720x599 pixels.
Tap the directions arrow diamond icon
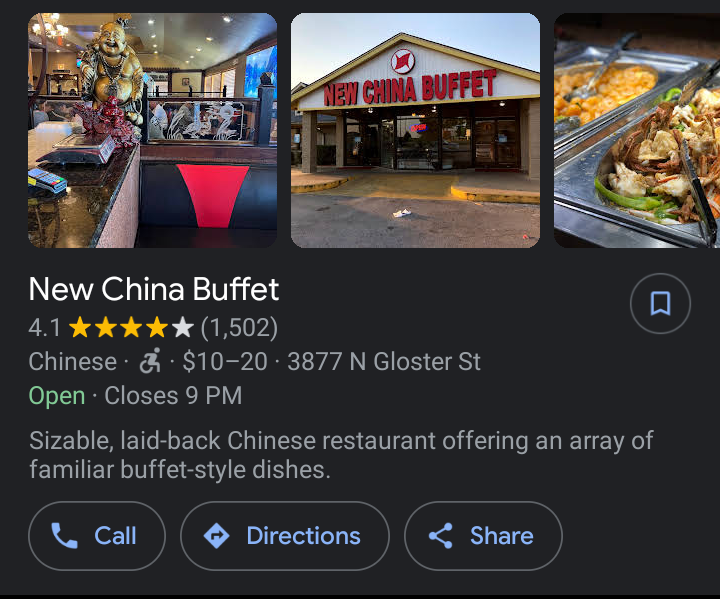217,536
